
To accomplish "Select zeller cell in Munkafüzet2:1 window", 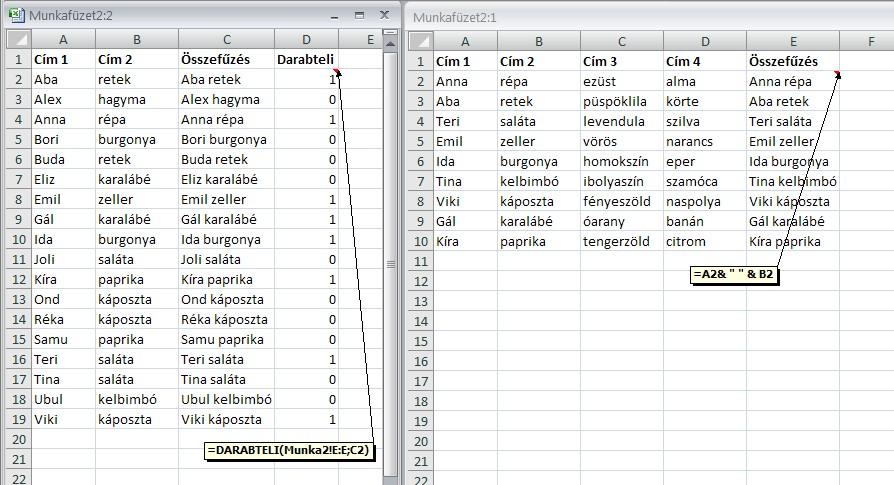I will (x=539, y=141).
